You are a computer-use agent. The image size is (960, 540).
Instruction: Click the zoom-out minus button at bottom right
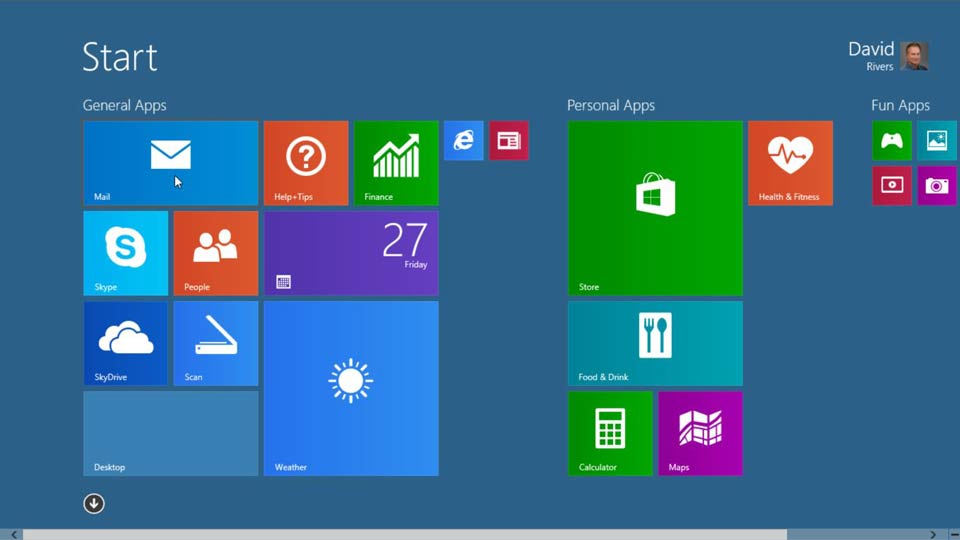click(x=954, y=534)
